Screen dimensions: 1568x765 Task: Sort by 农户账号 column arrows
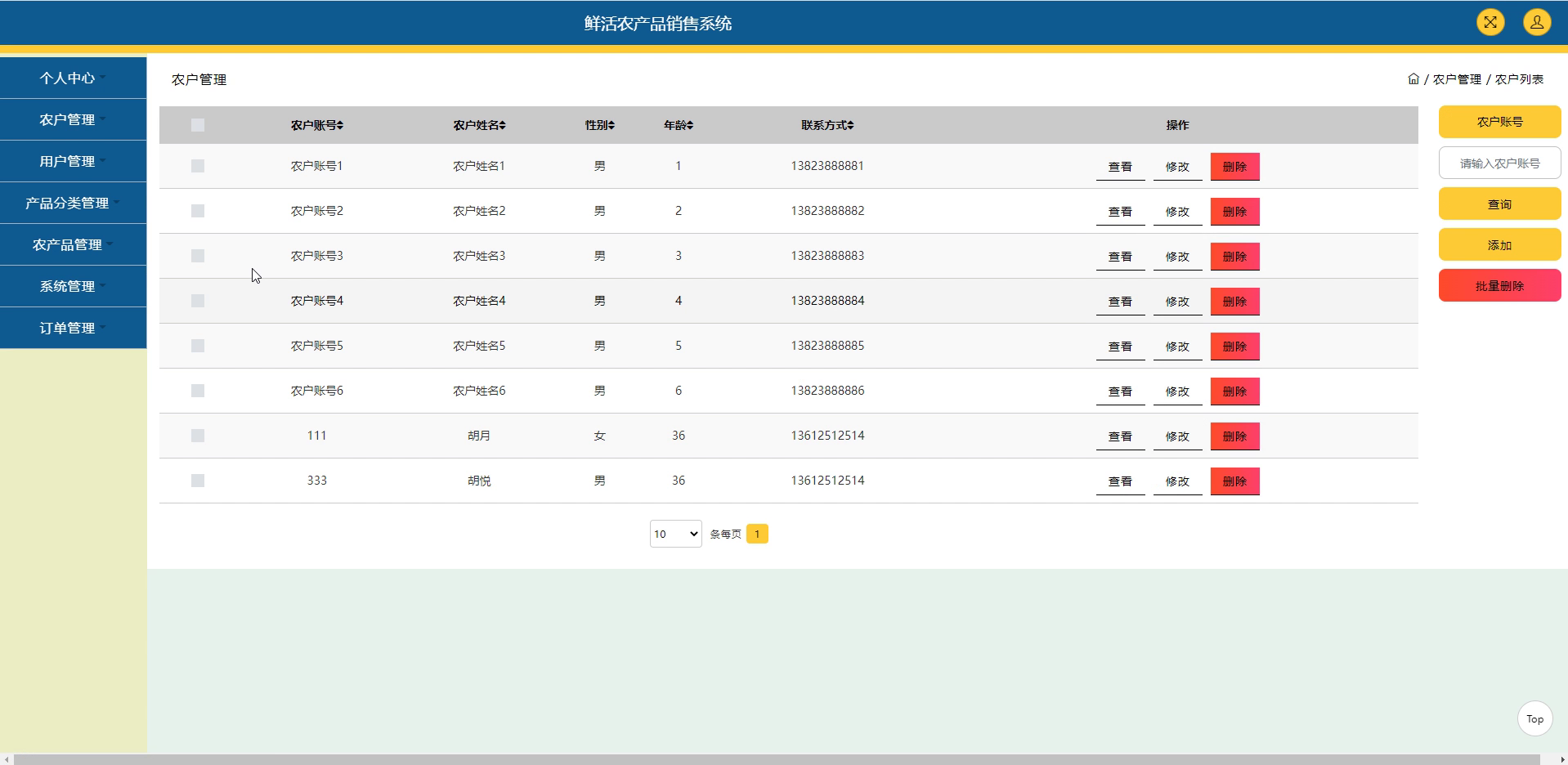click(340, 125)
